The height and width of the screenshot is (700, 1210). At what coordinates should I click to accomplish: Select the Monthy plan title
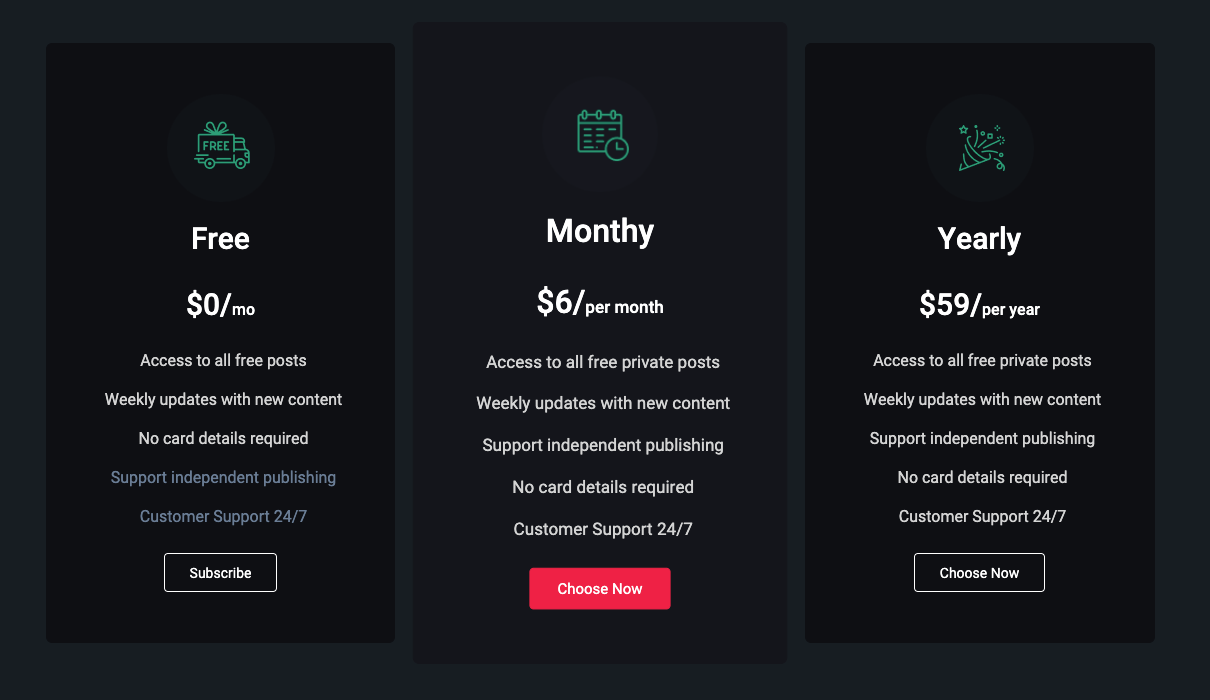600,231
